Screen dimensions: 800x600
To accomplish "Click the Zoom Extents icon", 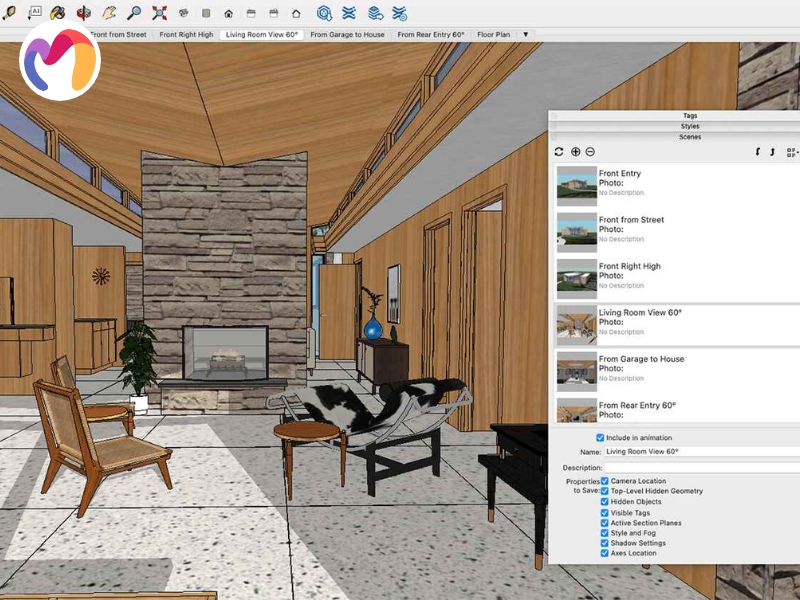I will click(x=160, y=13).
